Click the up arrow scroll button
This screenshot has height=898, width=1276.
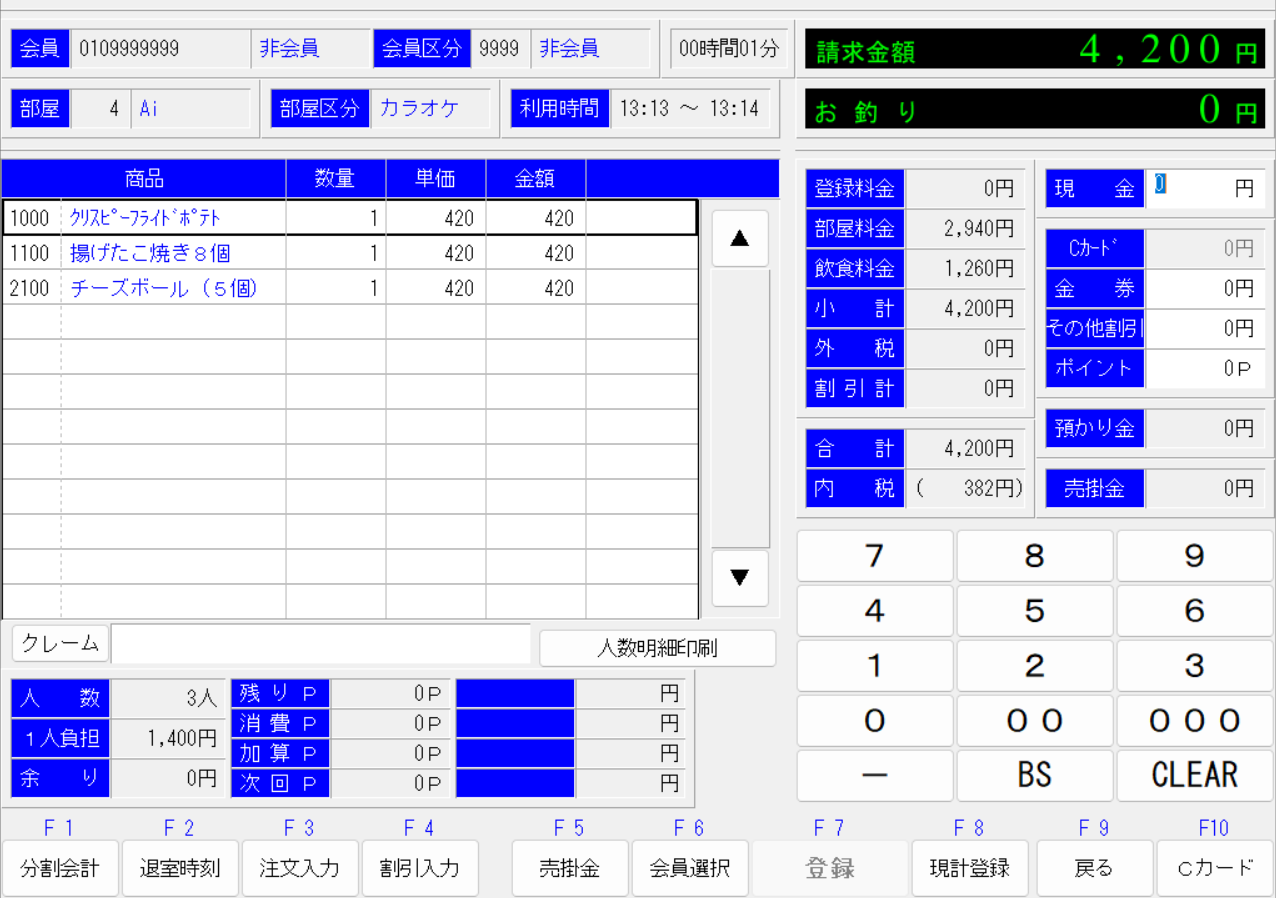(740, 238)
